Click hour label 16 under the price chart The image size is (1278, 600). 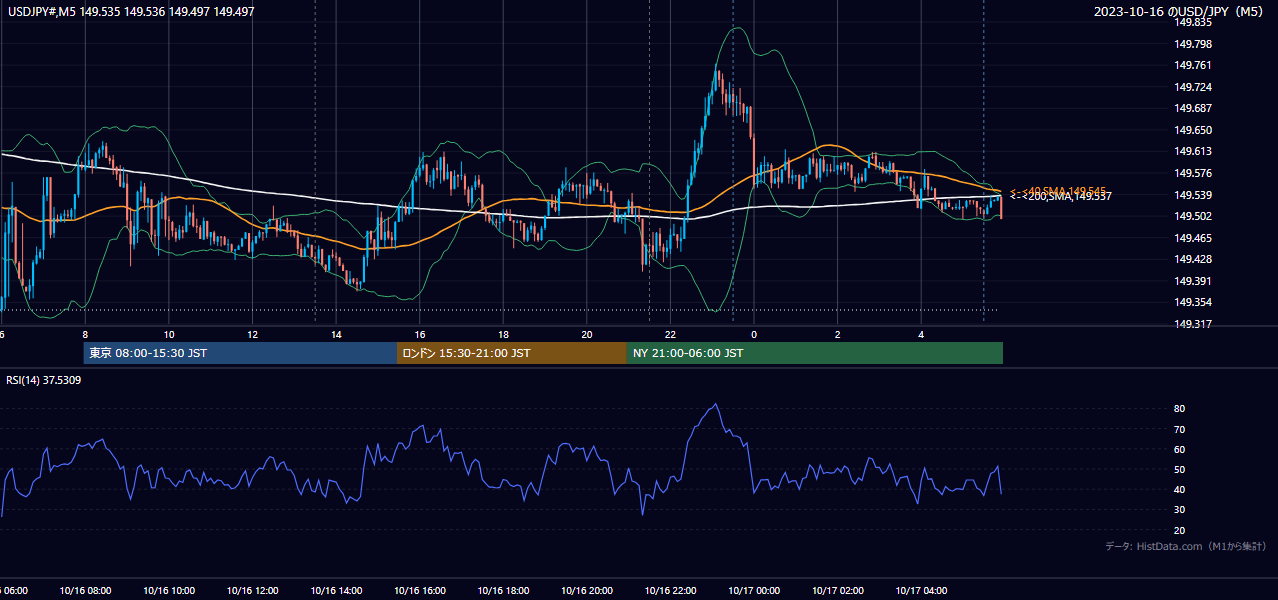[420, 334]
